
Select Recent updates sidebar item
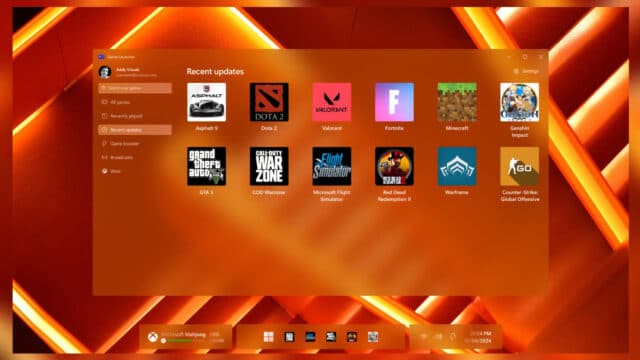pos(135,130)
